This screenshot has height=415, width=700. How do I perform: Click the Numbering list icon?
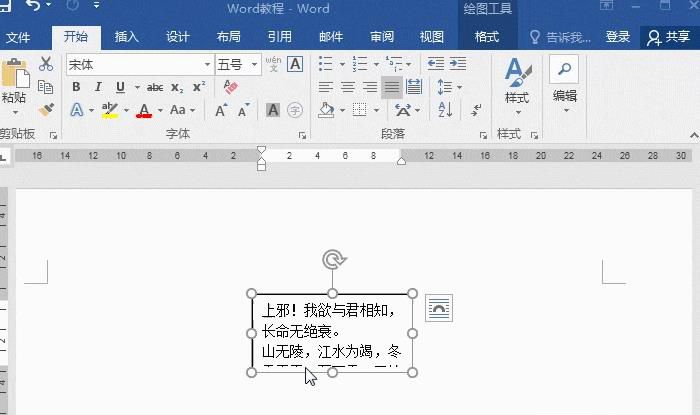pyautogui.click(x=360, y=64)
